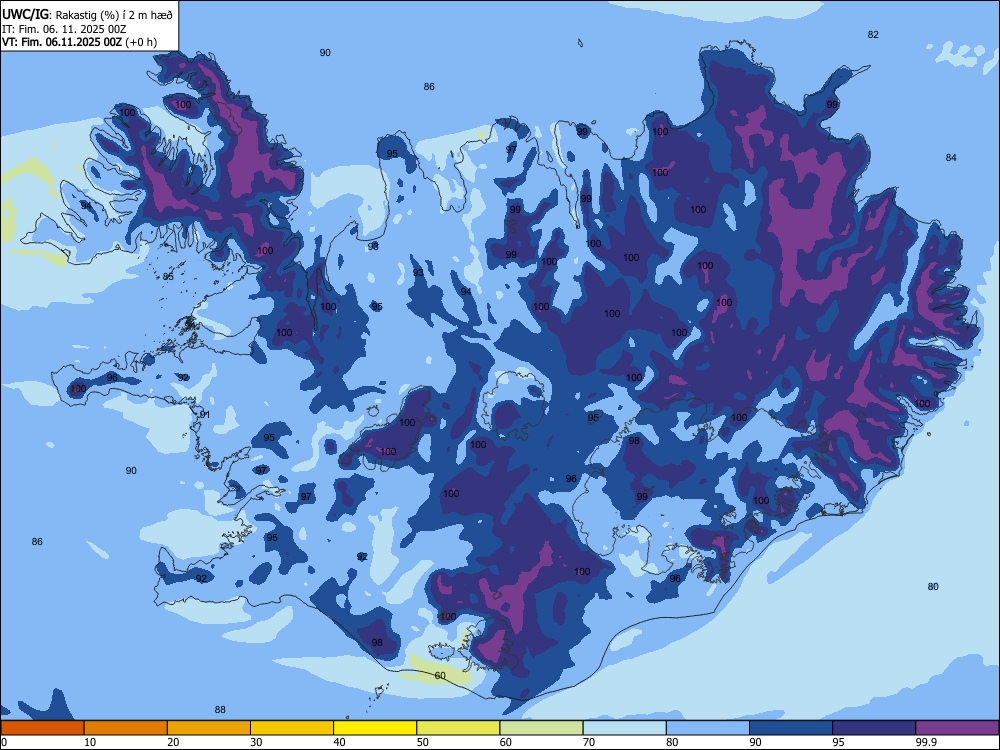The width and height of the screenshot is (1000, 750).
Task: Click the title 'Rakastig (%) í 2 m hæð'
Action: (114, 15)
